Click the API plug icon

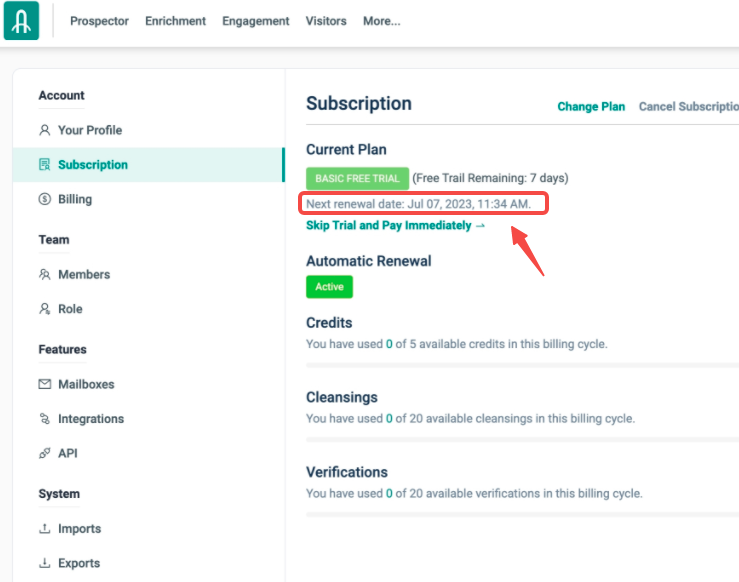tap(44, 453)
